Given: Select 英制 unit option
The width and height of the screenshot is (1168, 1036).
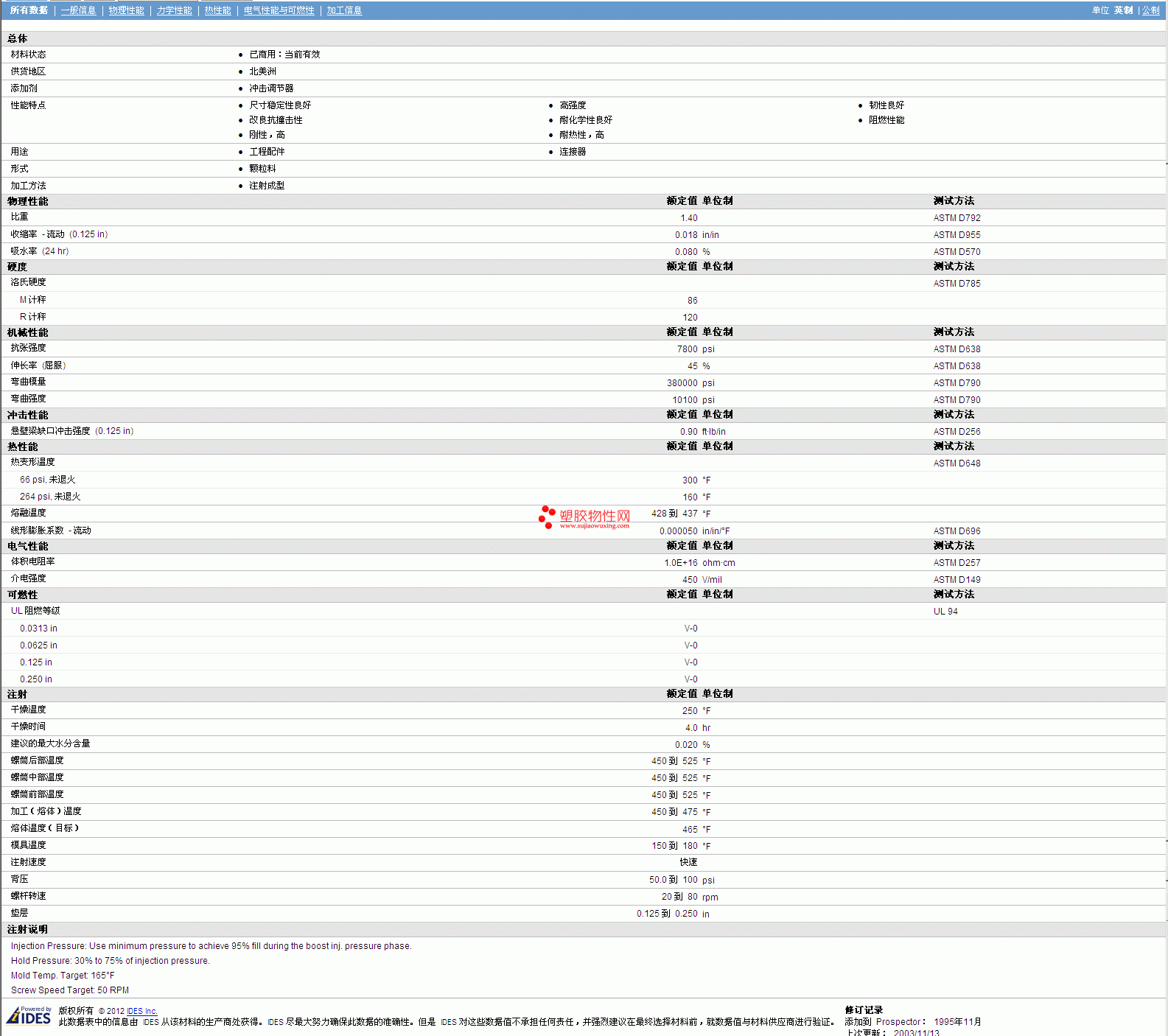Looking at the screenshot, I should 1123,10.
